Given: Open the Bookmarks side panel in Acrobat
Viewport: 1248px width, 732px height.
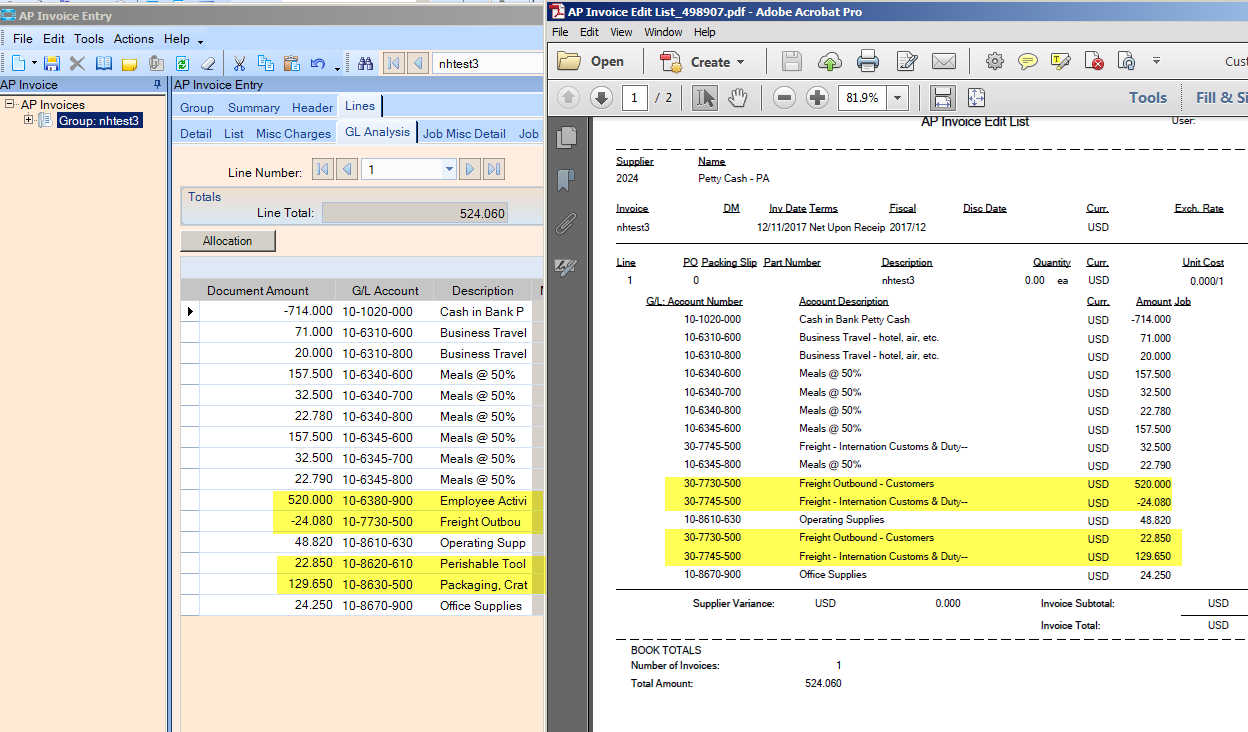Looking at the screenshot, I should coord(567,180).
